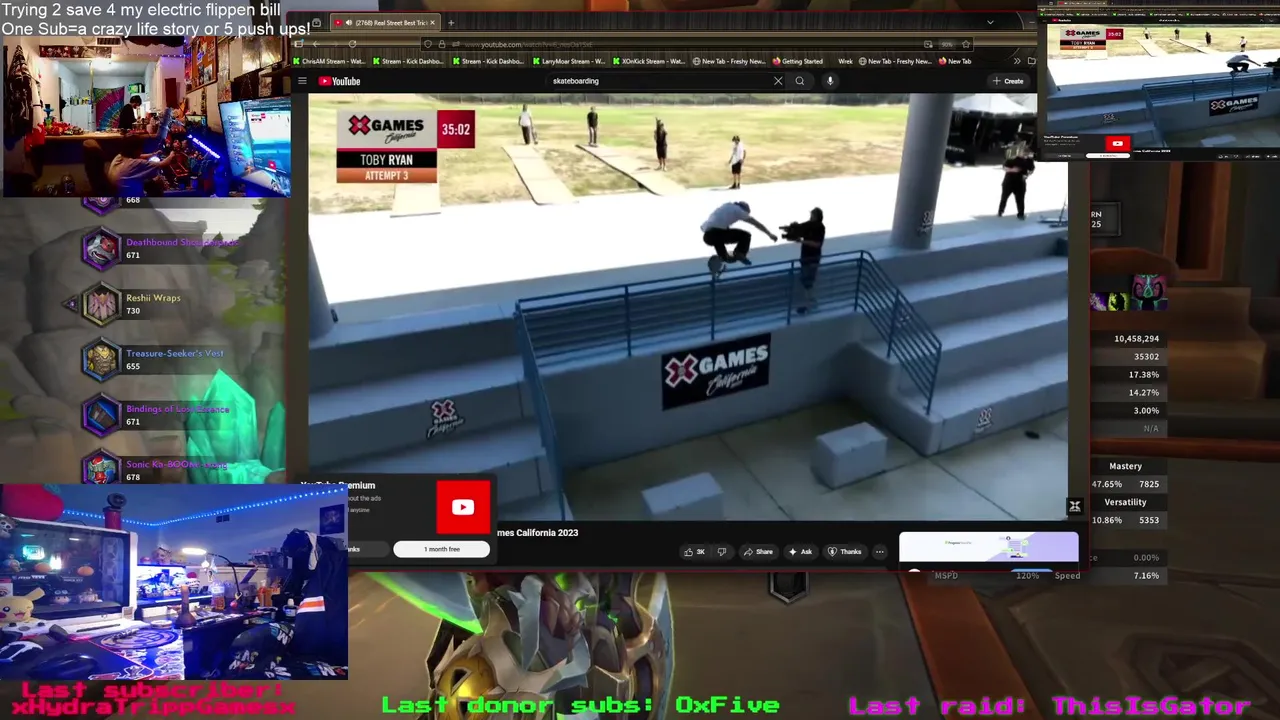Click the Treasure-Seeker's Vest item name
The width and height of the screenshot is (1280, 720).
[175, 353]
